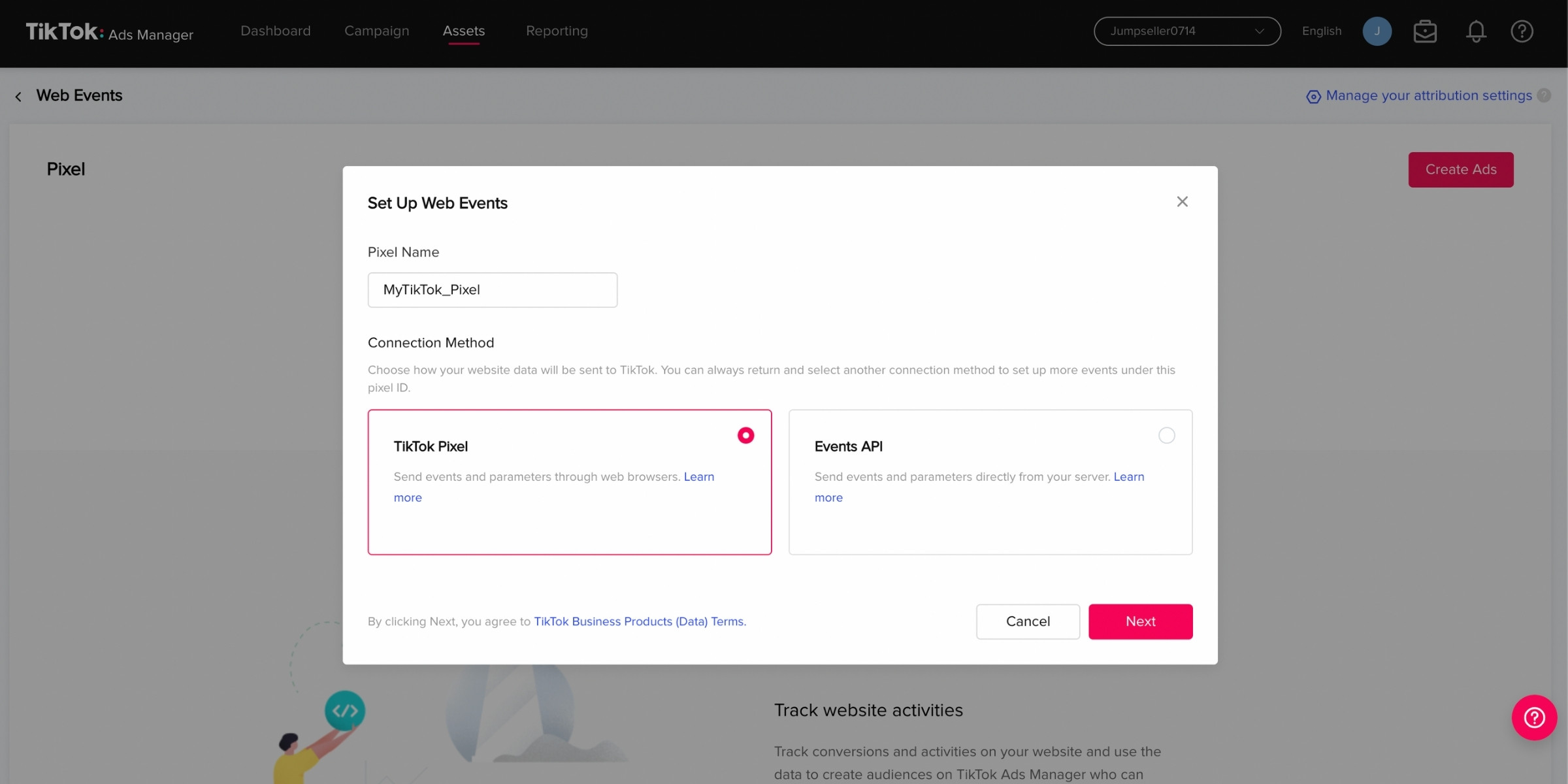The height and width of the screenshot is (784, 1568).
Task: Select the Events API radio button
Action: pos(1166,435)
